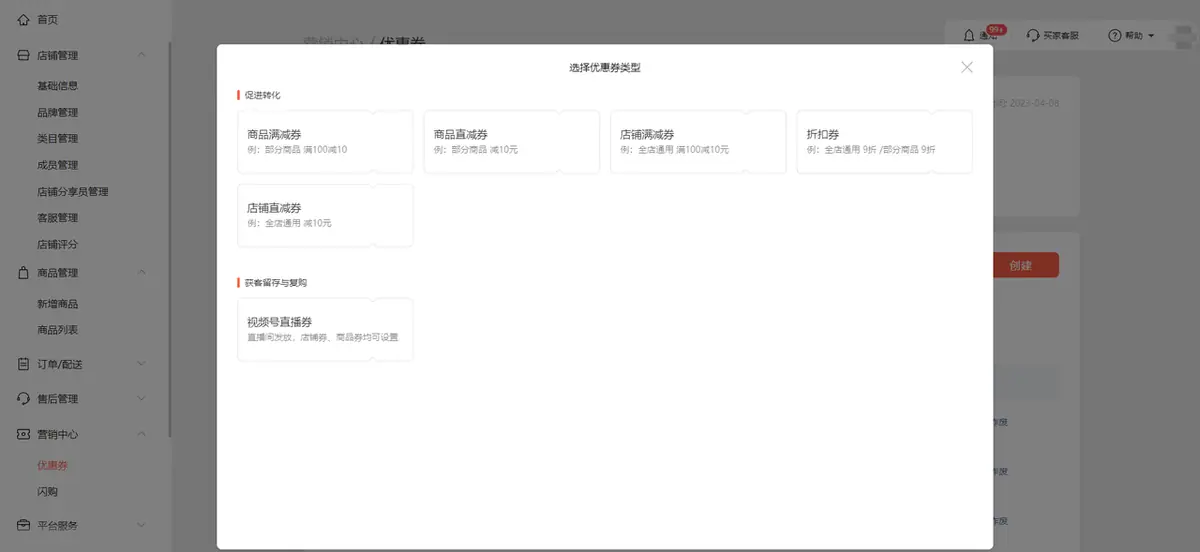Click the 买家客服 headset icon

tap(1033, 35)
